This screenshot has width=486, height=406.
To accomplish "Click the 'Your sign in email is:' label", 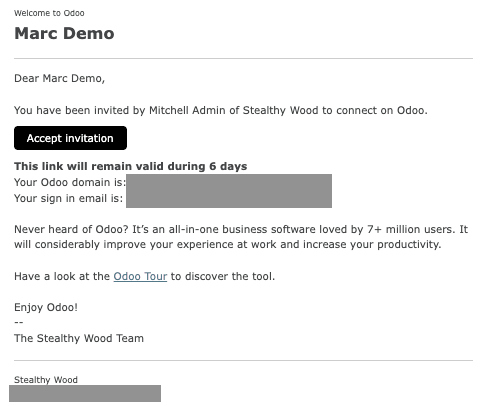I will tap(68, 198).
